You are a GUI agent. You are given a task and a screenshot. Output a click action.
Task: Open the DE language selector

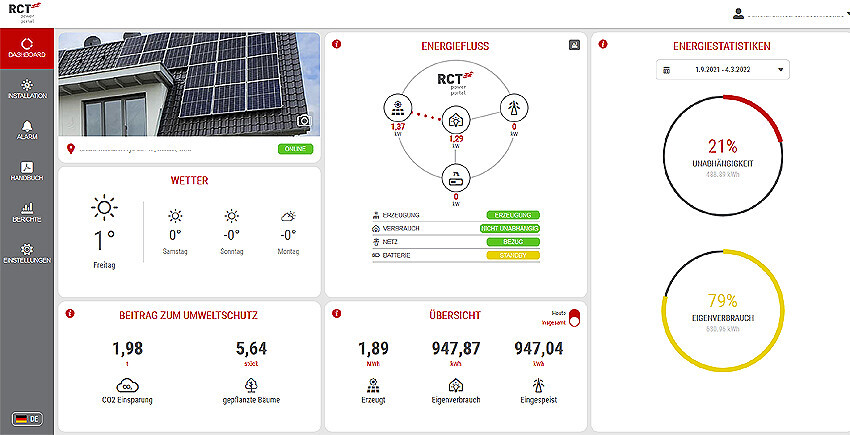pos(27,419)
